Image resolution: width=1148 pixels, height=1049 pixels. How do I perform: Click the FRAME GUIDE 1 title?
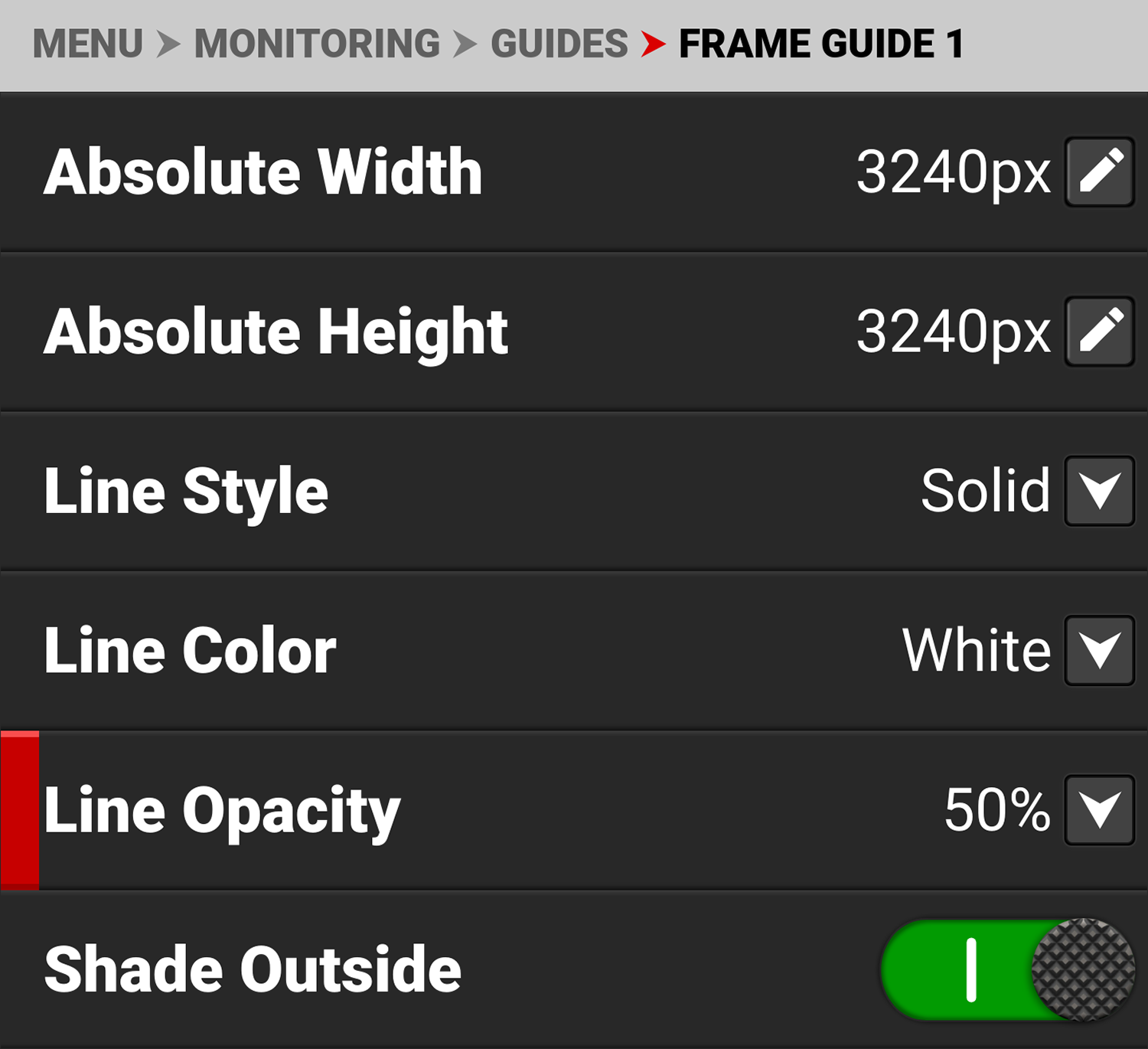point(821,44)
